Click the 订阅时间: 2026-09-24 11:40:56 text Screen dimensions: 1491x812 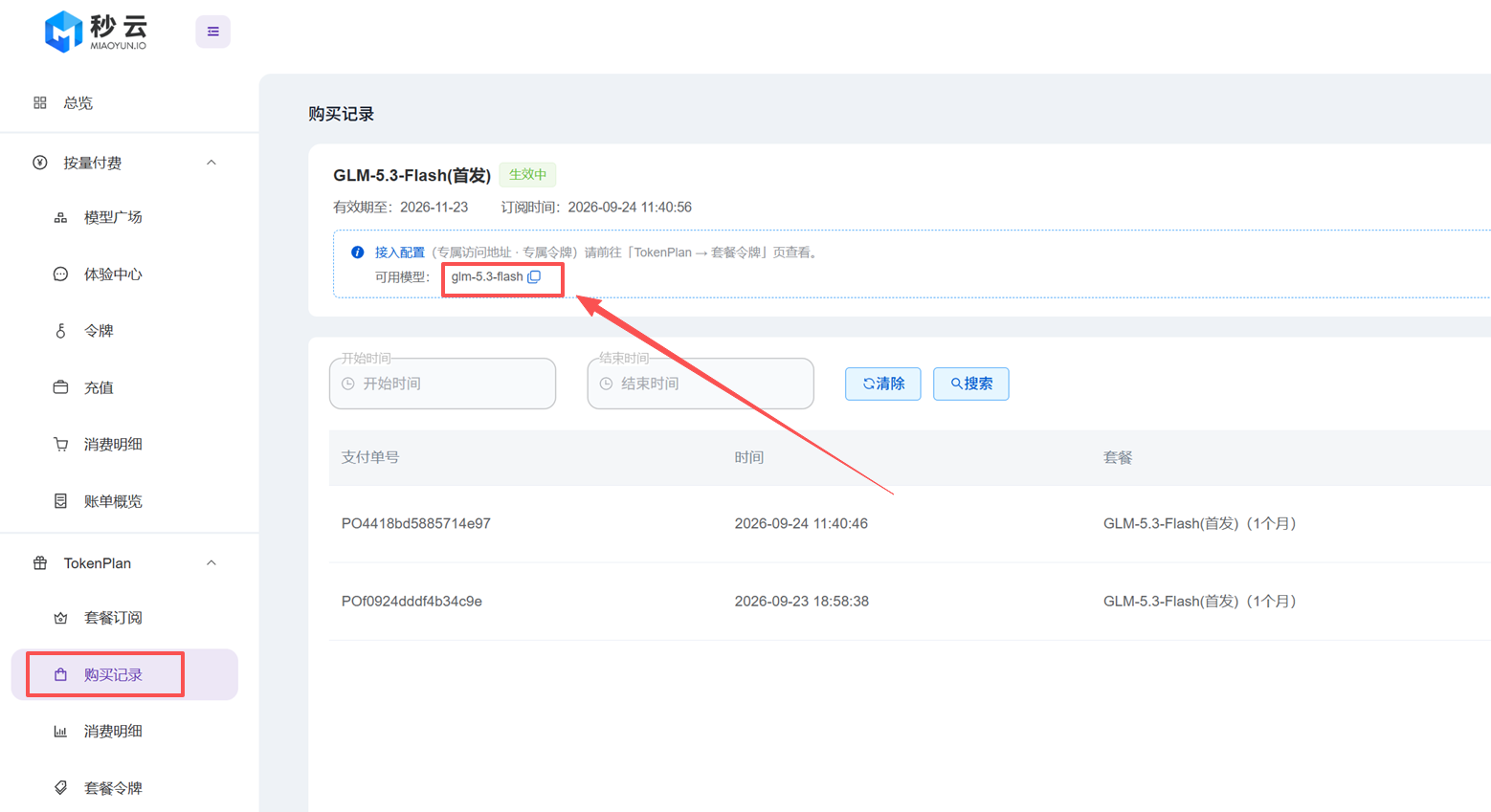[x=596, y=208]
